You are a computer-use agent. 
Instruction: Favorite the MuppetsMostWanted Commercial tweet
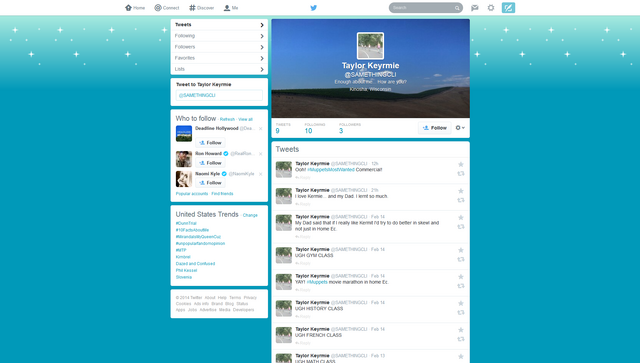(x=461, y=165)
